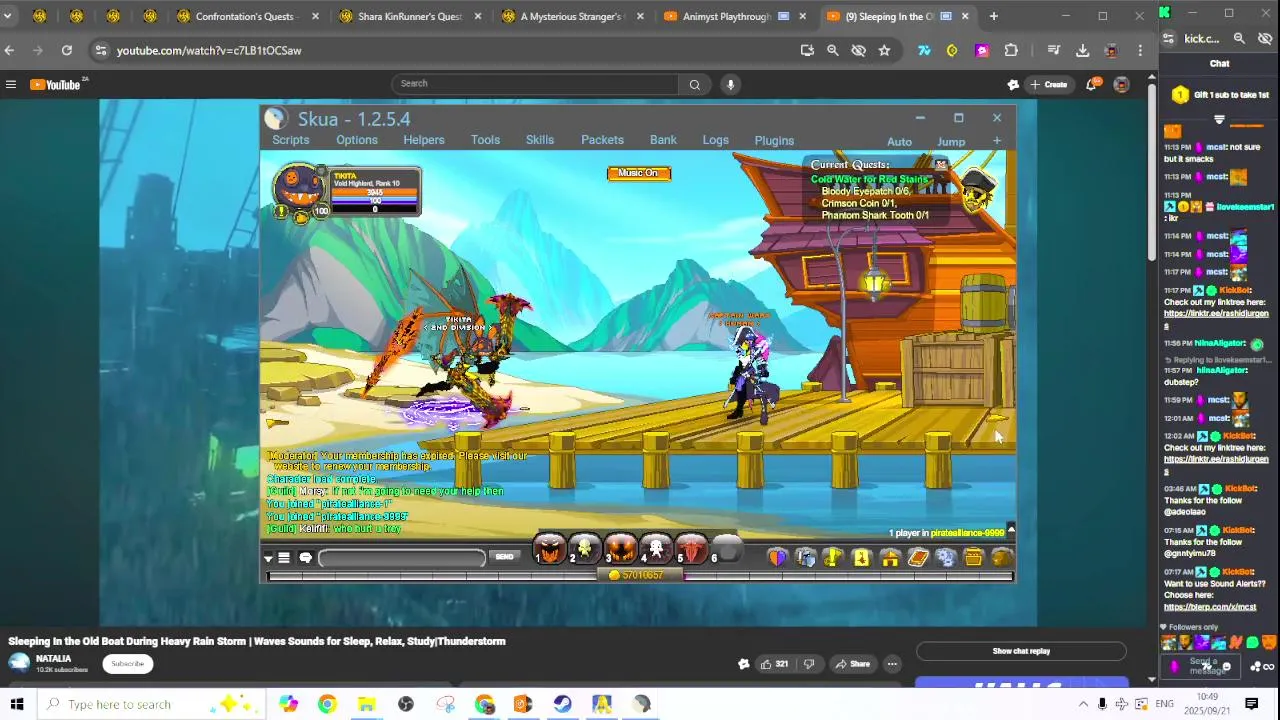The width and height of the screenshot is (1280, 720).
Task: Open File Explorer from the taskbar
Action: [366, 704]
